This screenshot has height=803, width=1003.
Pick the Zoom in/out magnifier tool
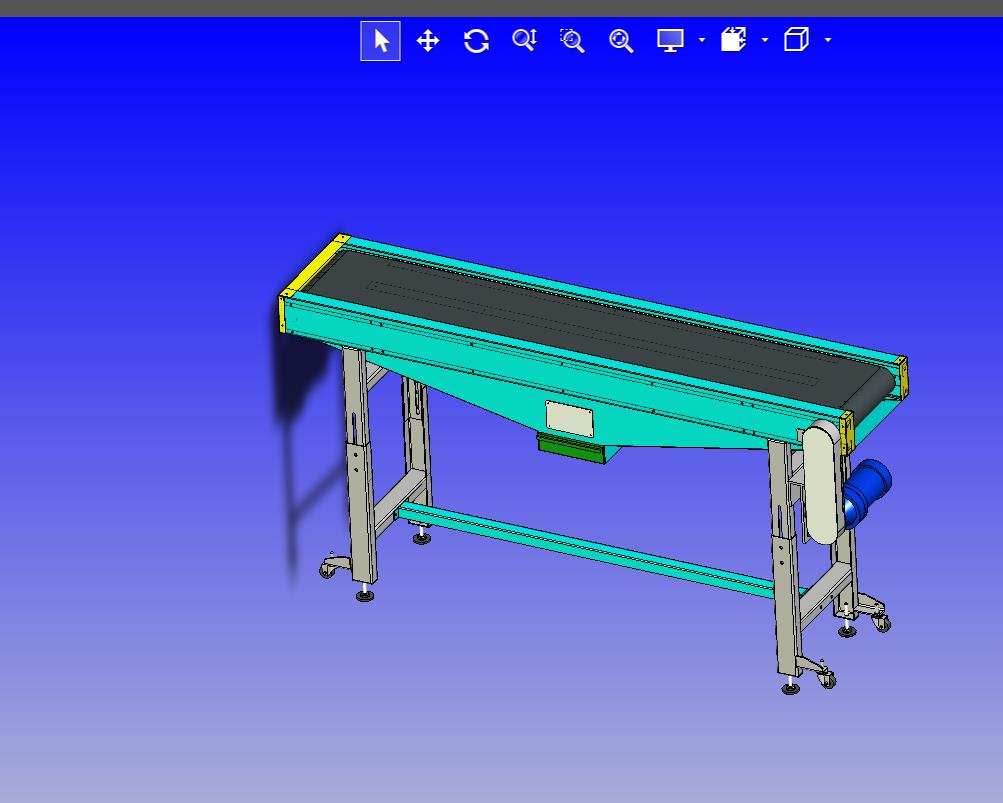[525, 40]
